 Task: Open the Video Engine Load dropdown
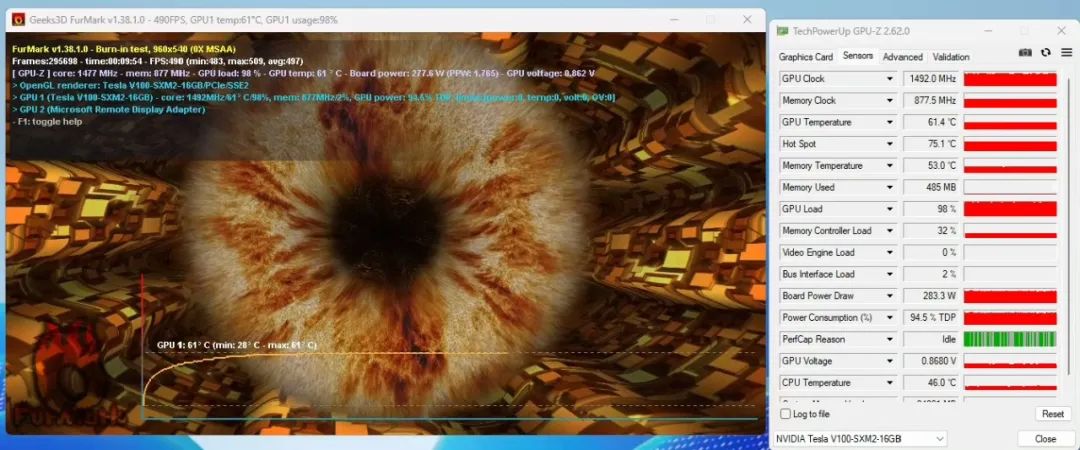[890, 252]
